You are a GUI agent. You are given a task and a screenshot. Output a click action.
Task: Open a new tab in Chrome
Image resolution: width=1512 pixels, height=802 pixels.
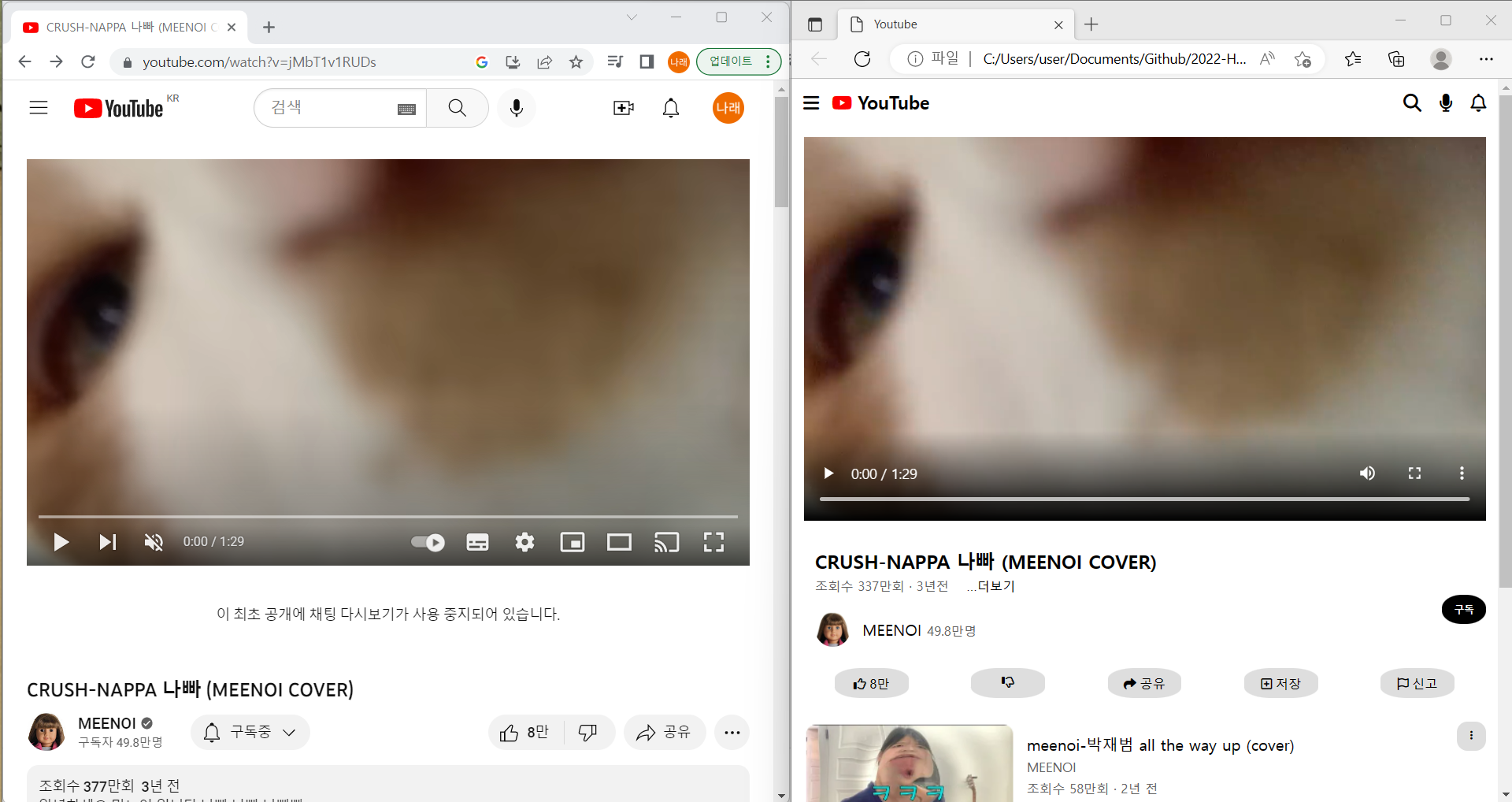tap(269, 28)
